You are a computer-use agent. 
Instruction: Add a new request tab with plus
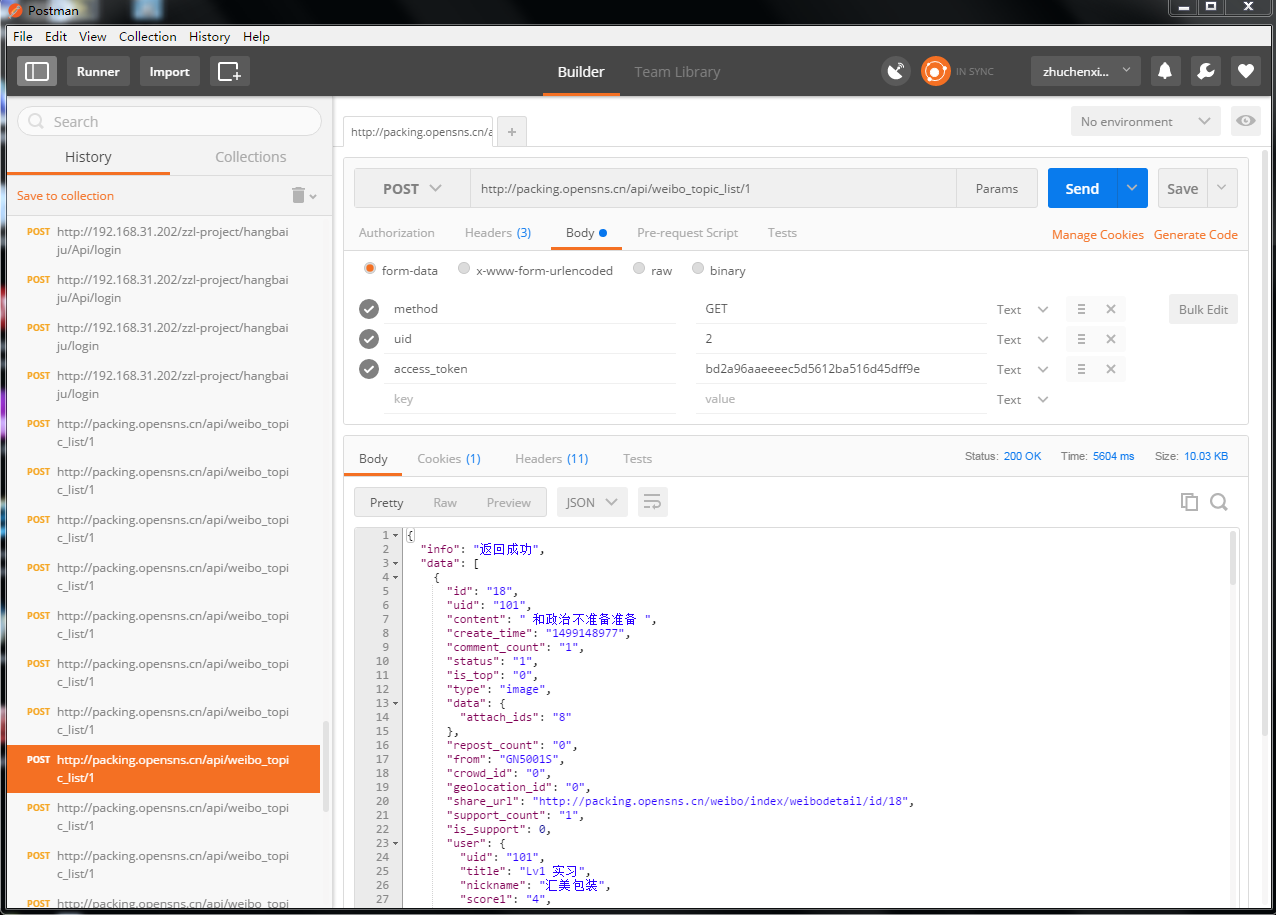tap(511, 132)
